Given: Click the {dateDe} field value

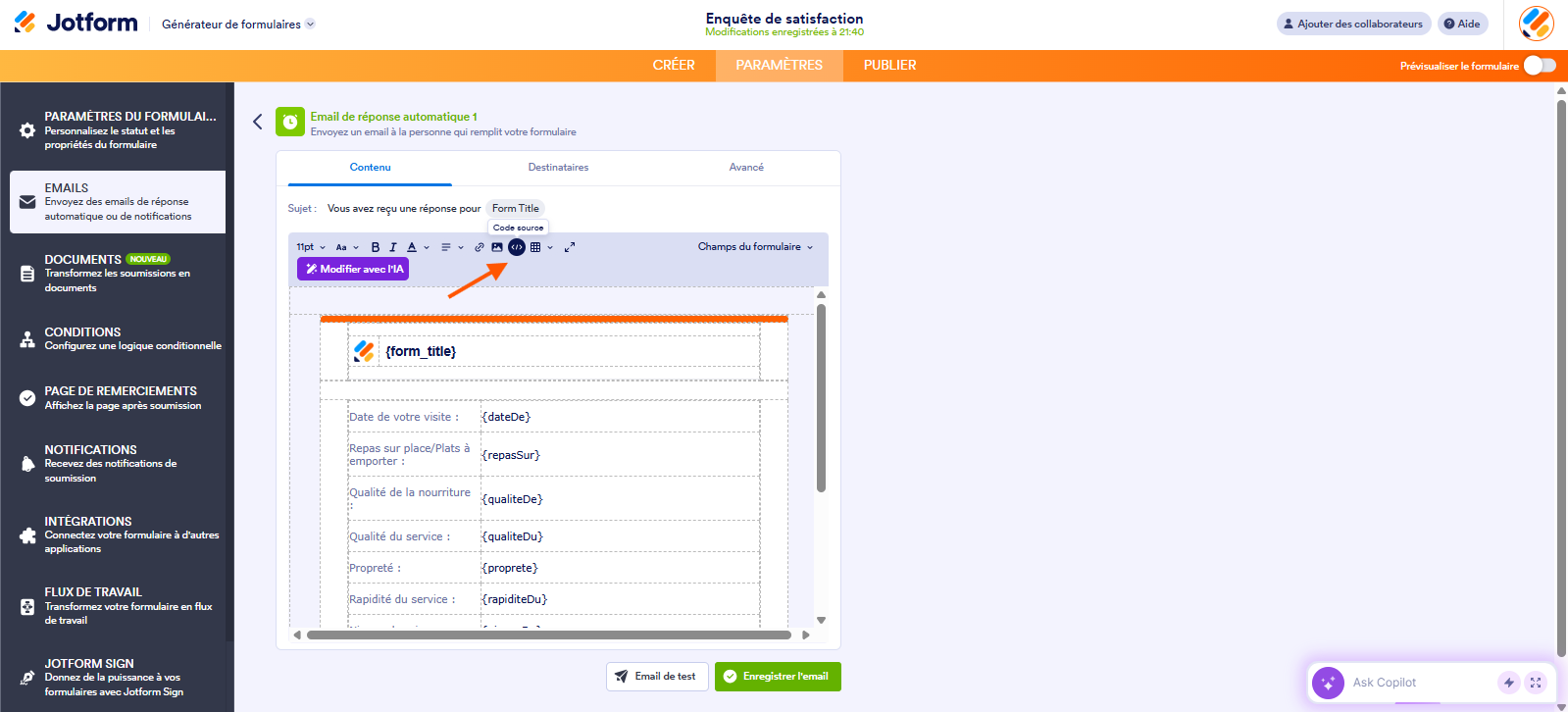Looking at the screenshot, I should coord(506,417).
